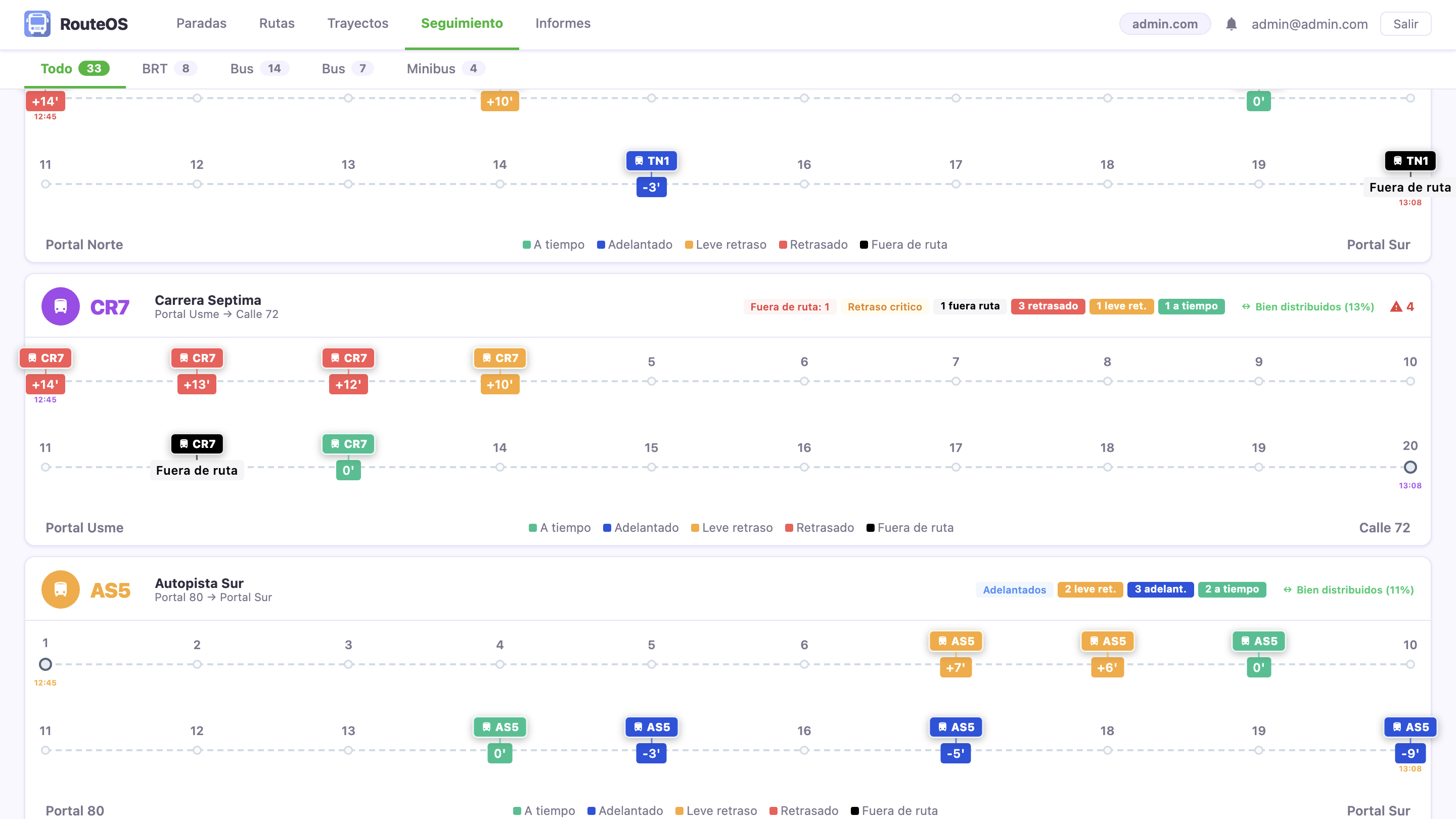Screen dimensions: 1456x819
Task: Click the CR7 '1 leve ret.' badge
Action: [x=1121, y=306]
